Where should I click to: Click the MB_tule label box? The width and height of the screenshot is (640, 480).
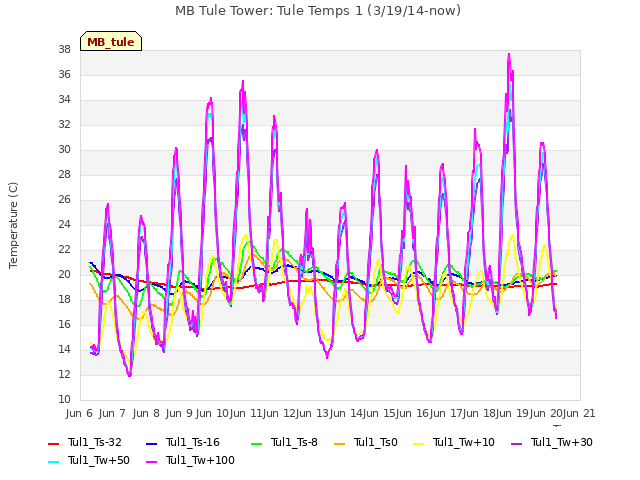click(111, 41)
